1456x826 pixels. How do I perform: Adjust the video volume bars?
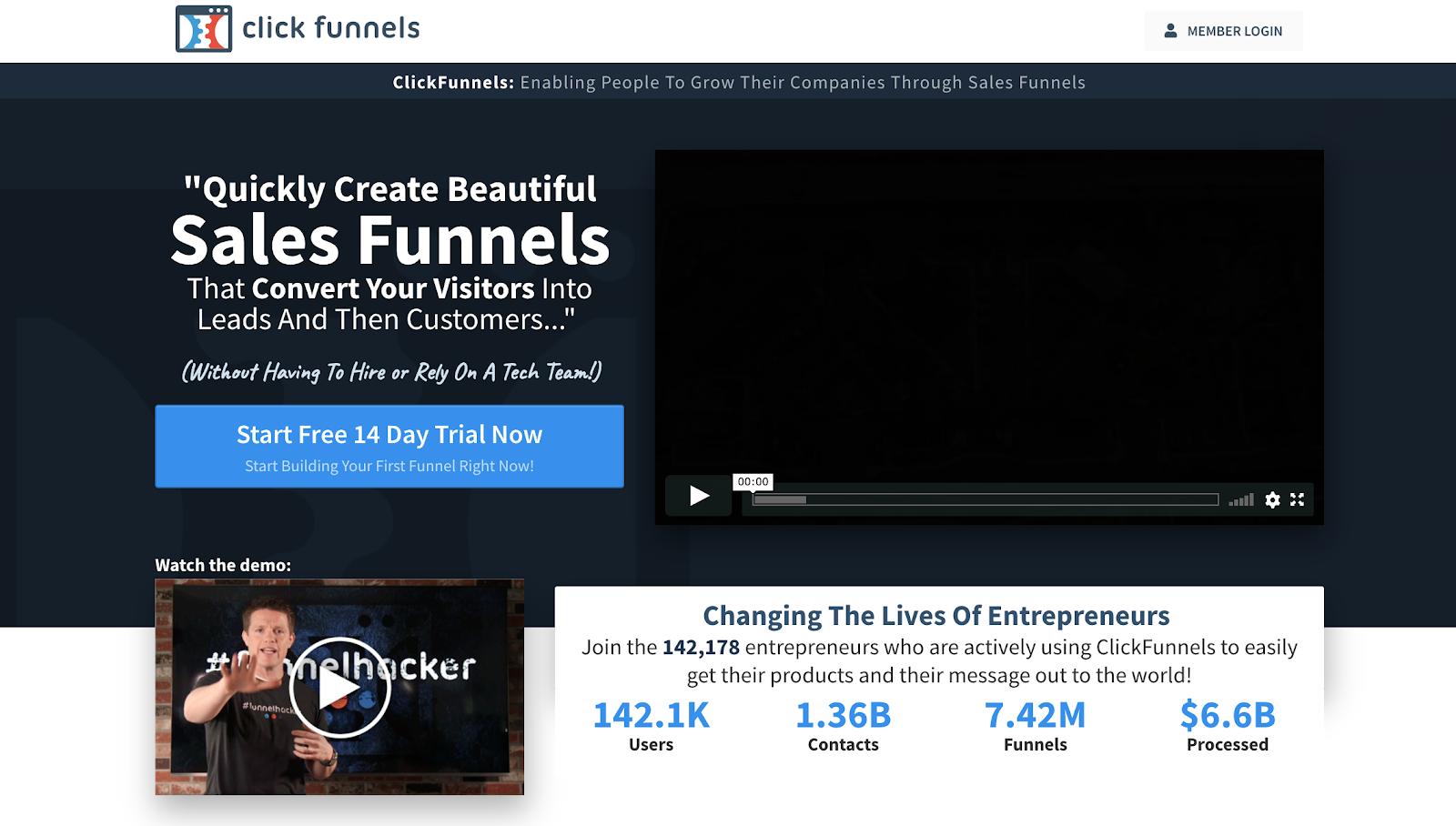1241,499
